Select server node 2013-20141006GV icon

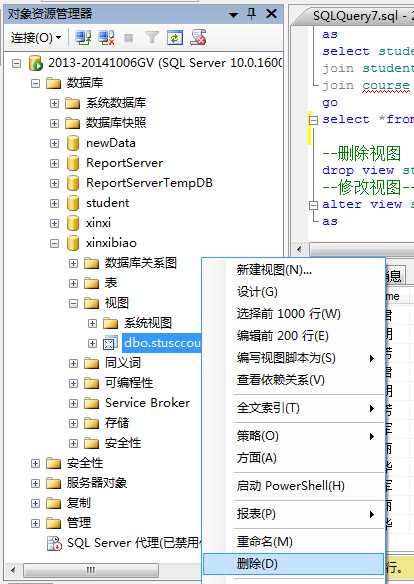pyautogui.click(x=36, y=63)
